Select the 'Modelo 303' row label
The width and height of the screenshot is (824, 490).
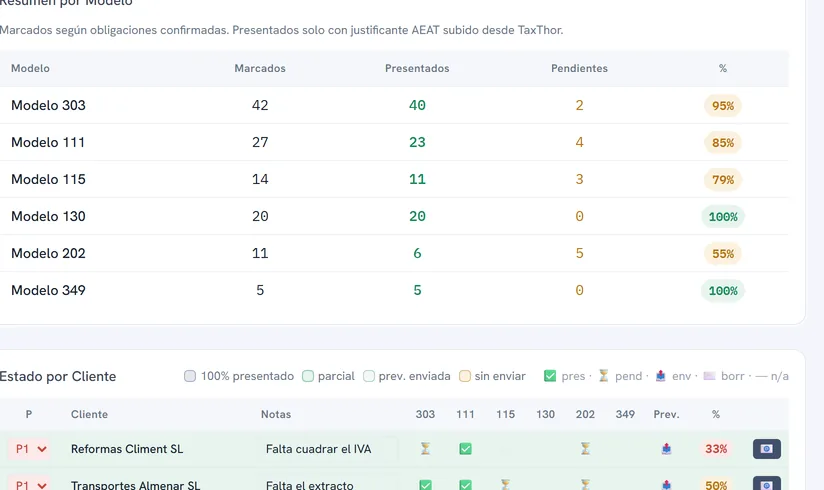tap(48, 105)
